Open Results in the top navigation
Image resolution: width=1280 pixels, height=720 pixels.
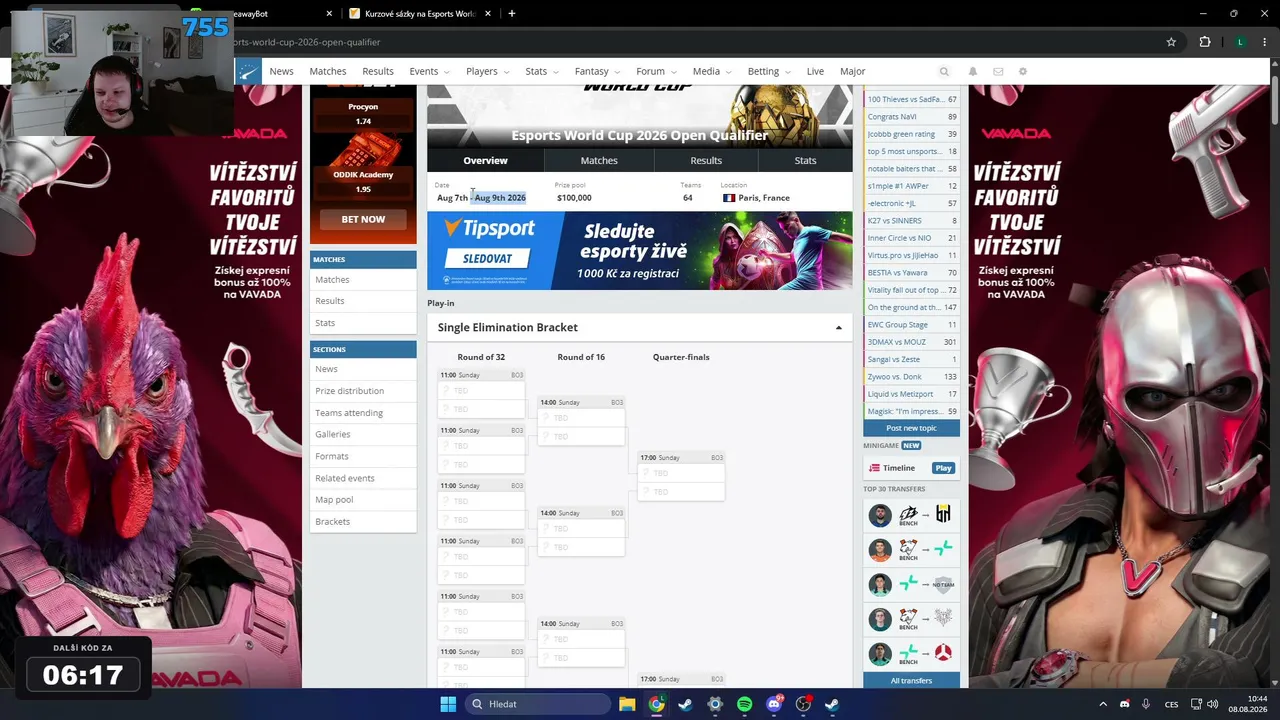378,72
